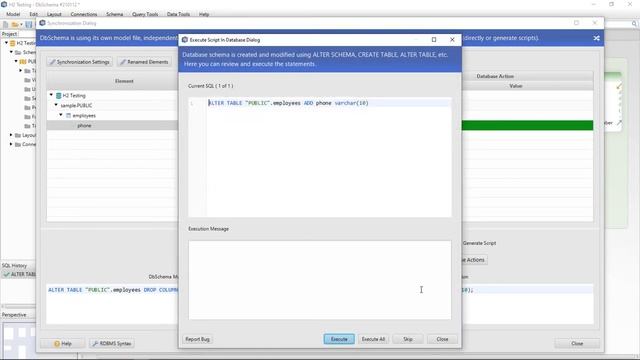The image size is (640, 360).
Task: Click the DbSchema logo in Execute Script title bar
Action: [184, 40]
